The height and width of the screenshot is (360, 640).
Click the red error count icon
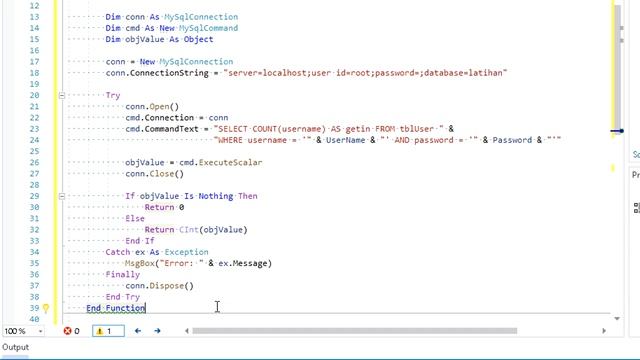coord(67,331)
